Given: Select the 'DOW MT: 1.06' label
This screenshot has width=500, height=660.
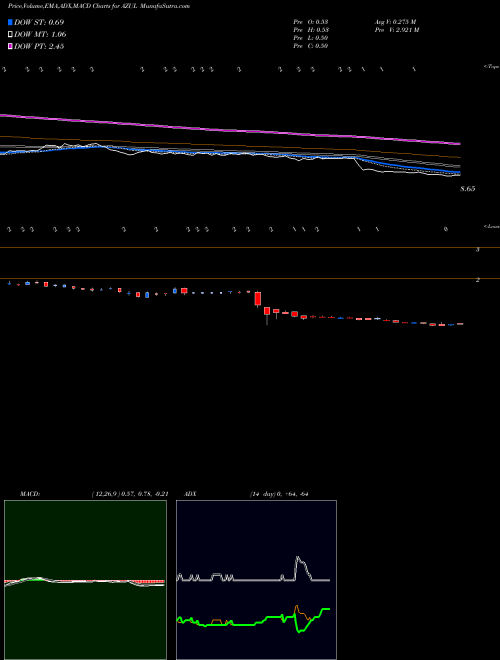Looking at the screenshot, I should click(40, 35).
